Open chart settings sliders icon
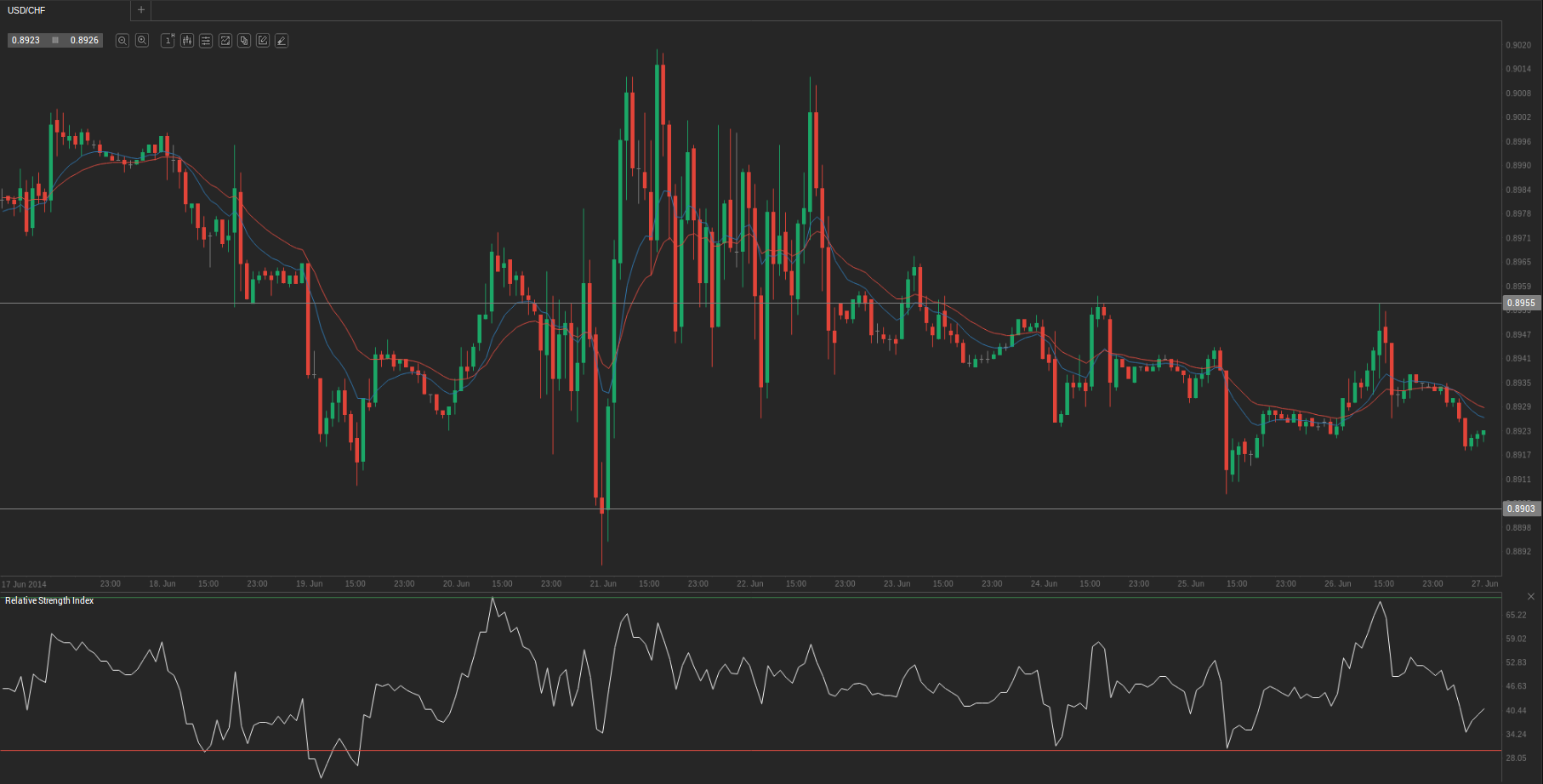 click(x=206, y=41)
